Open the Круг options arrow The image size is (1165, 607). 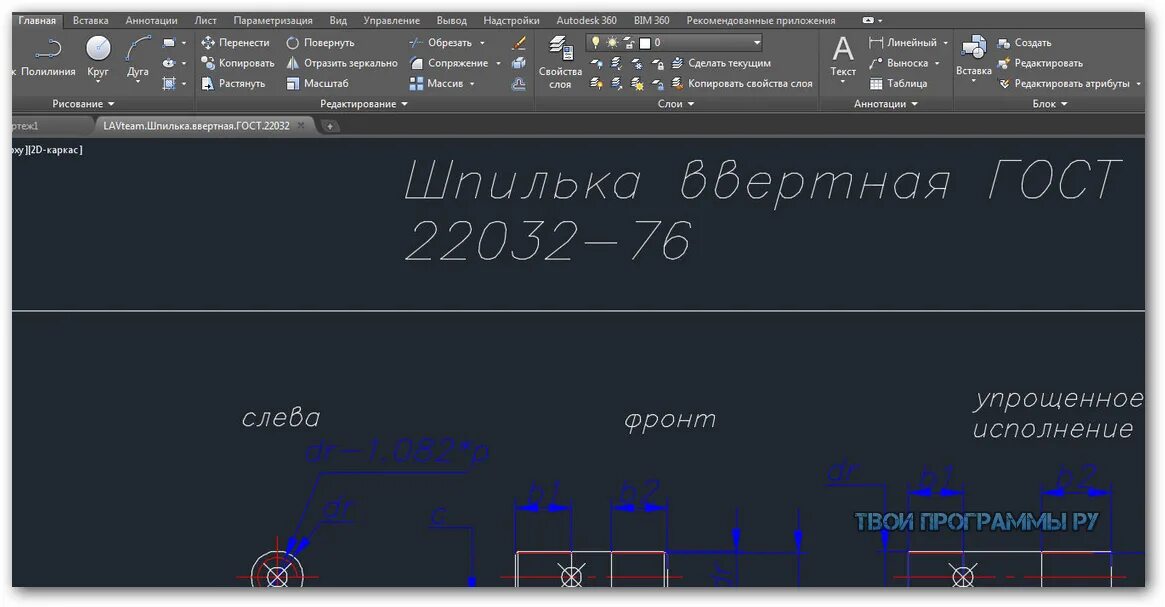click(98, 82)
